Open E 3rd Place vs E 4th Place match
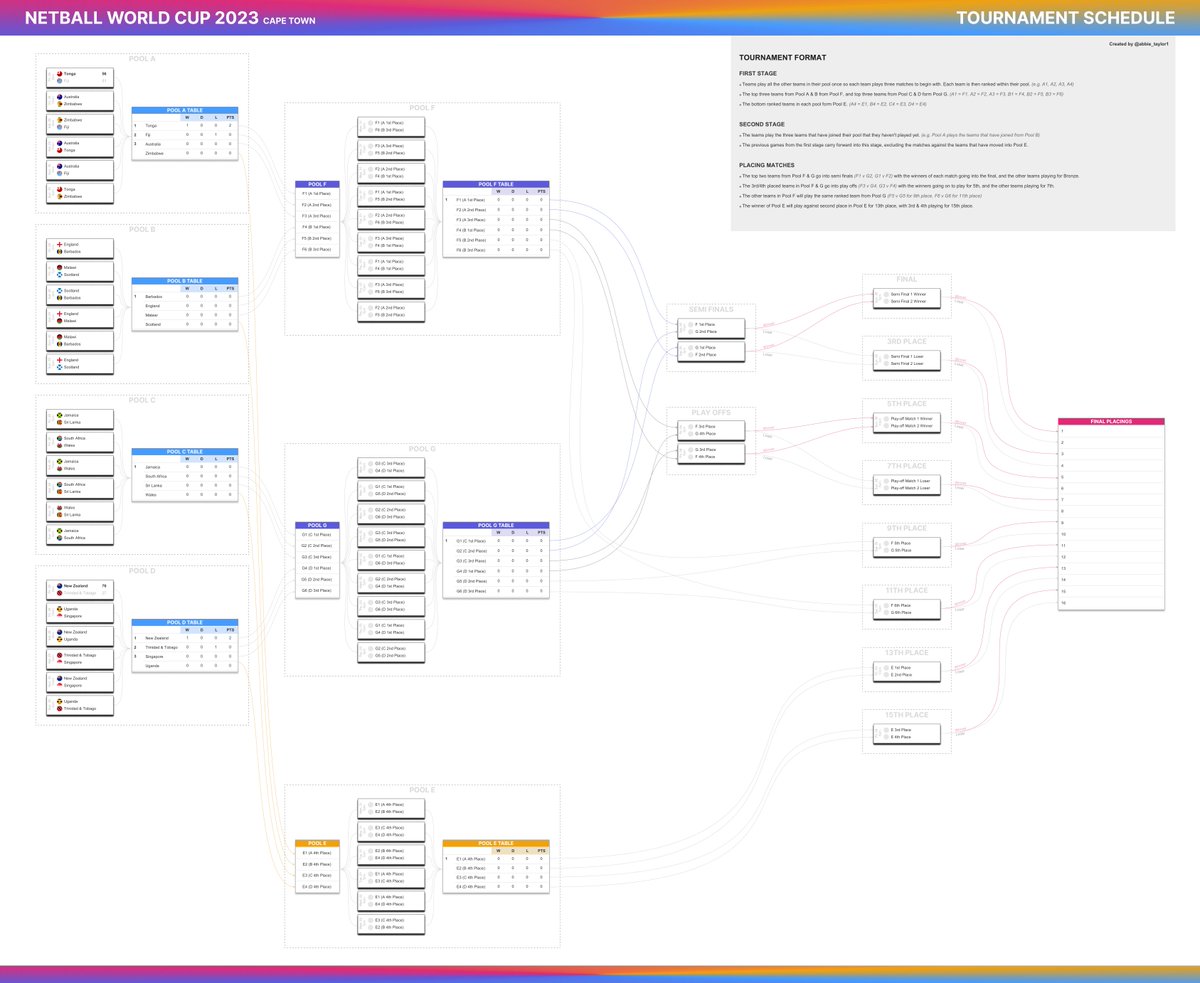 point(908,733)
